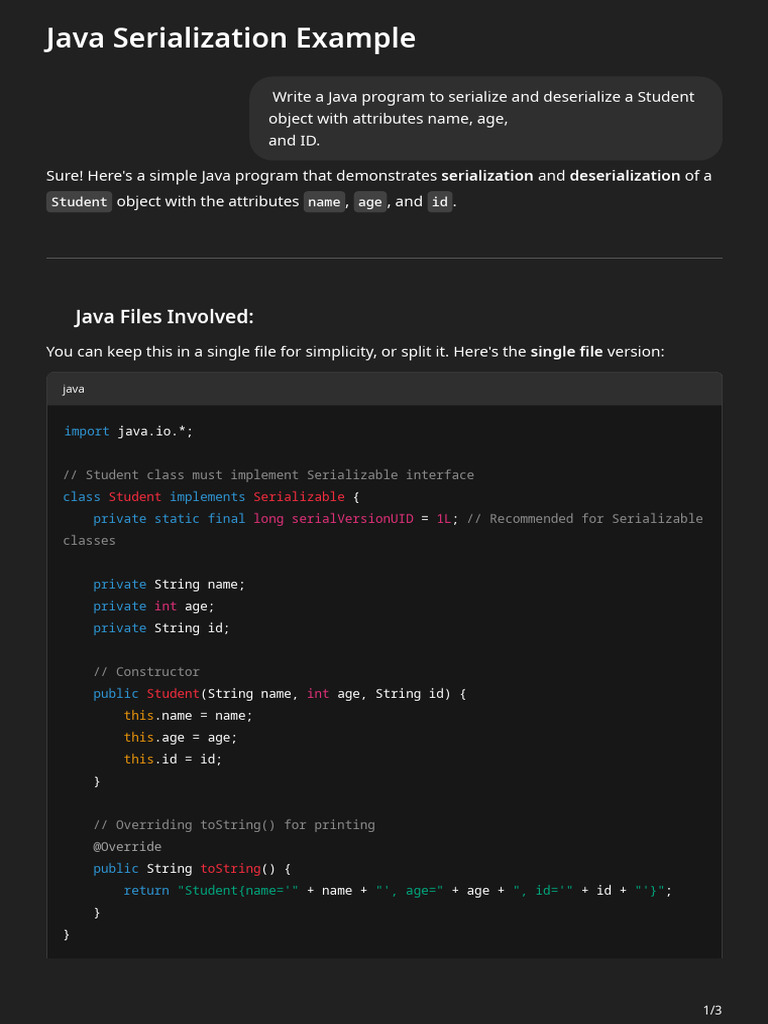
Task: Click the "private int age;" field line
Action: pos(153,606)
